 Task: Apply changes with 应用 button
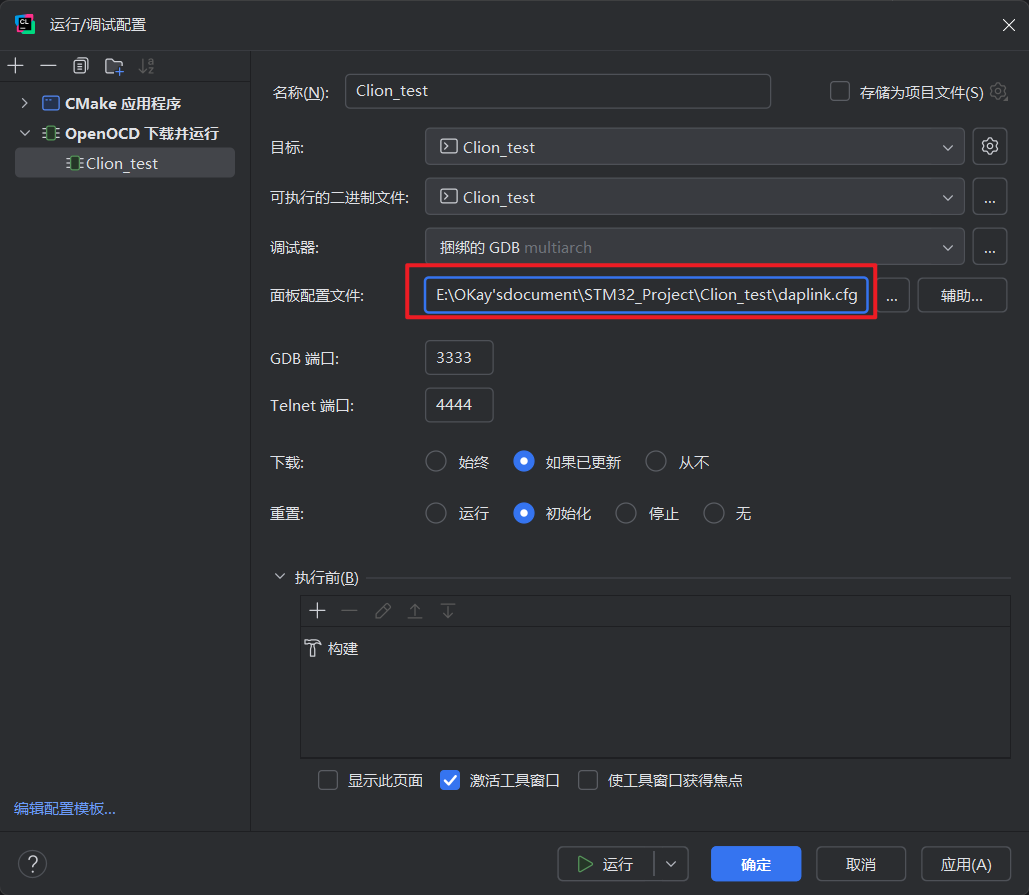[x=966, y=864]
